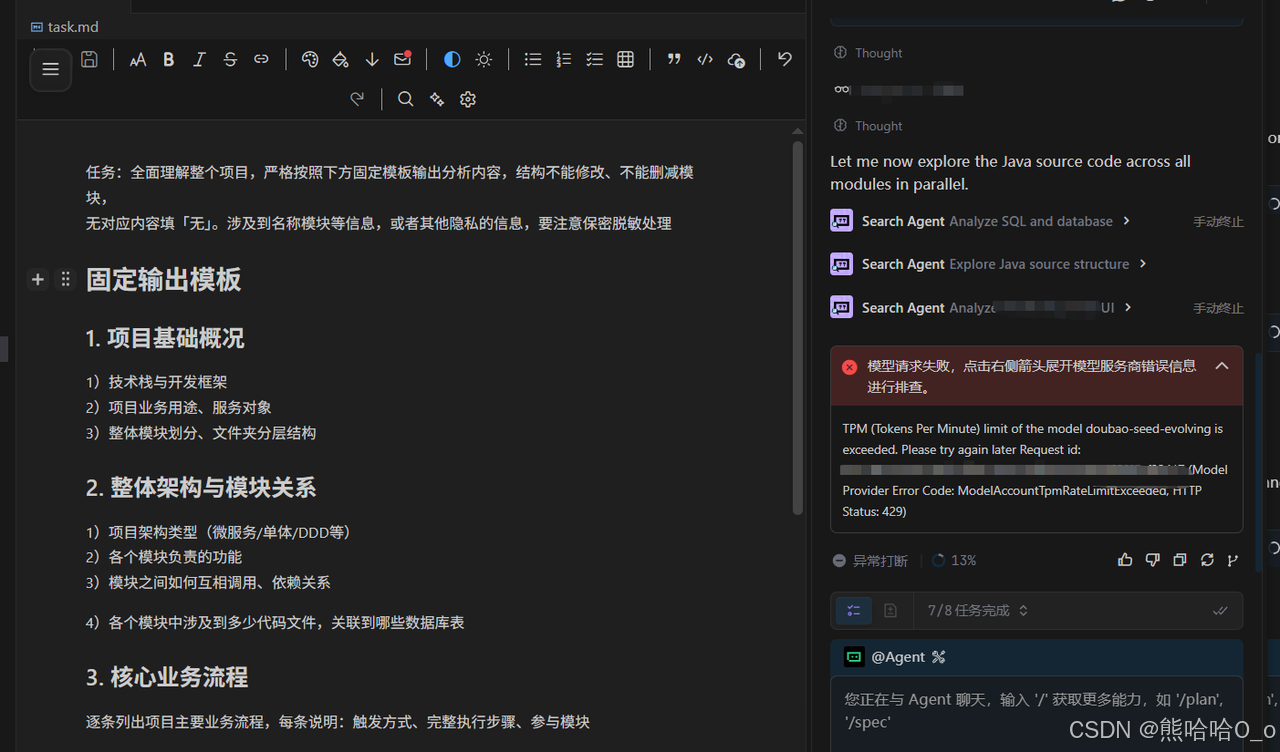Insert a numbered list
This screenshot has width=1280, height=752.
[564, 60]
